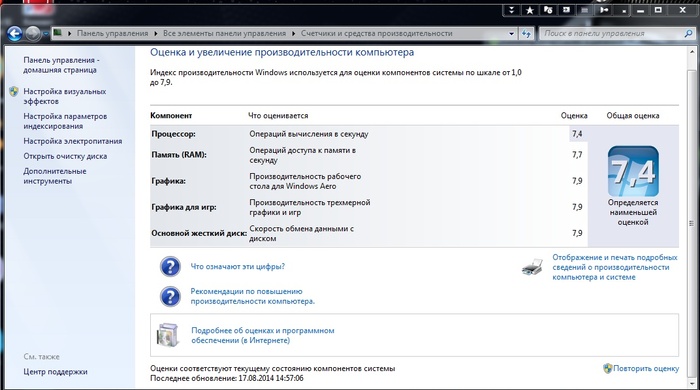This screenshot has height=390, width=700.
Task: Open breadcrumb Счетчики и средства производительности
Action: [376, 33]
